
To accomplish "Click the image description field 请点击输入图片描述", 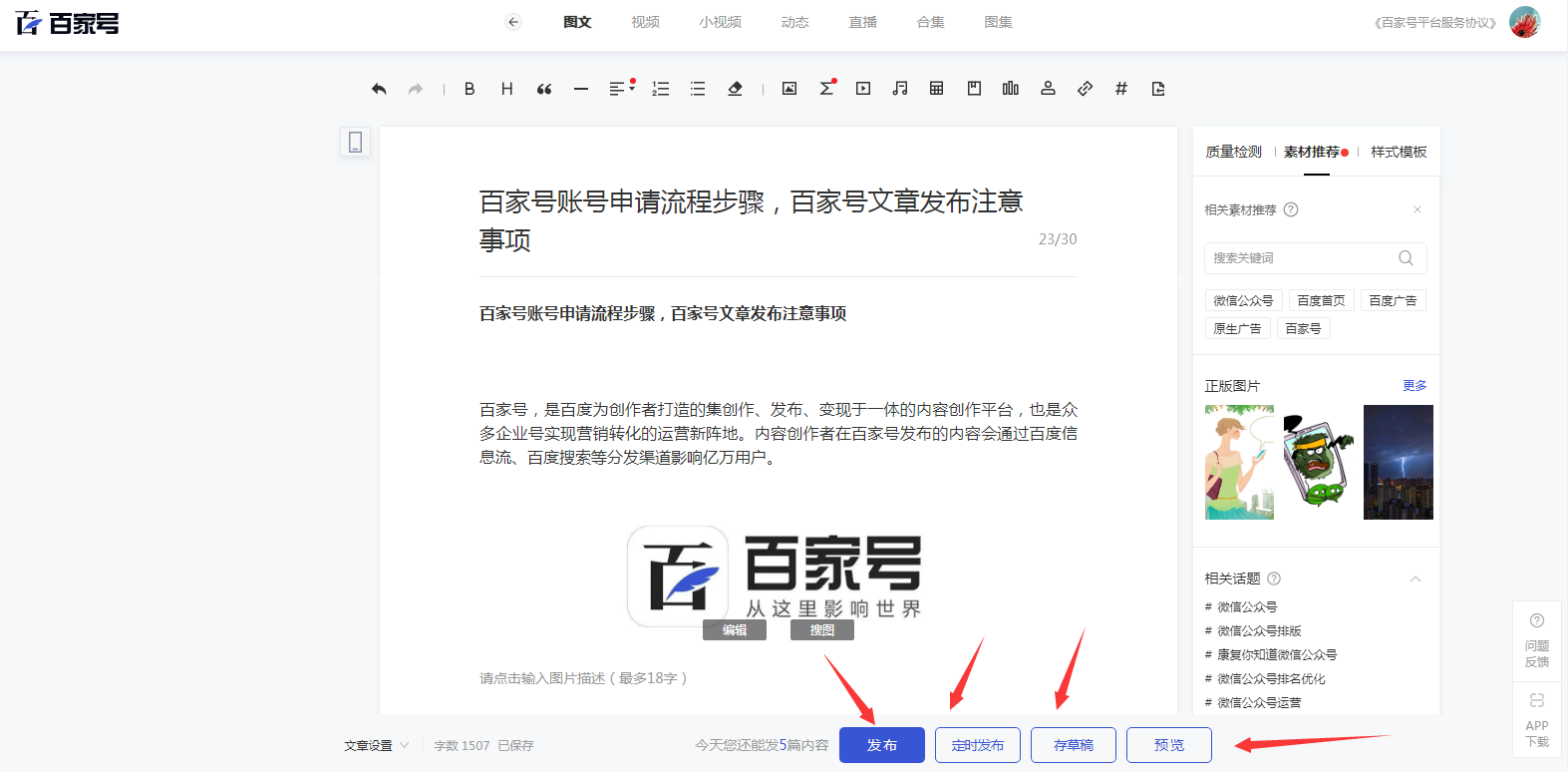I will (583, 678).
